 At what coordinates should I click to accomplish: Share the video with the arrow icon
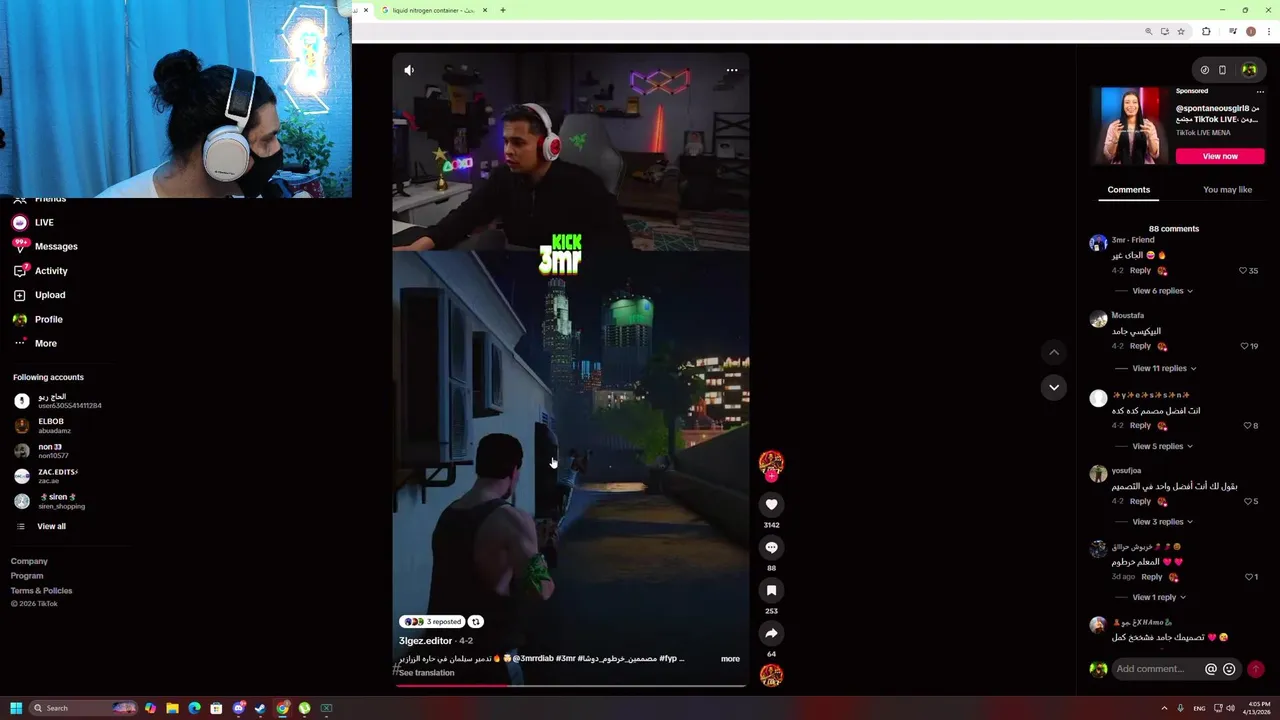(771, 633)
